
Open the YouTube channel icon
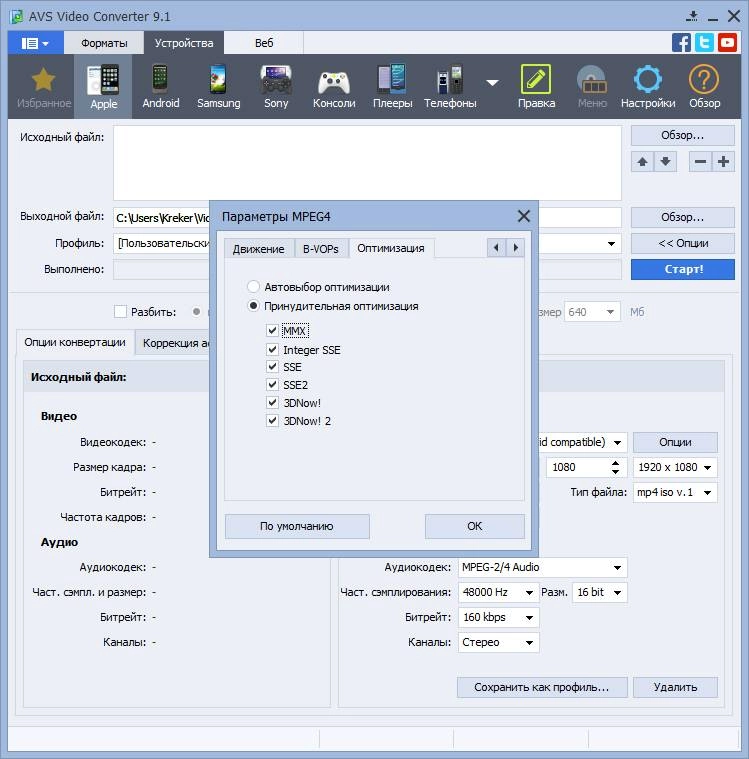(727, 43)
